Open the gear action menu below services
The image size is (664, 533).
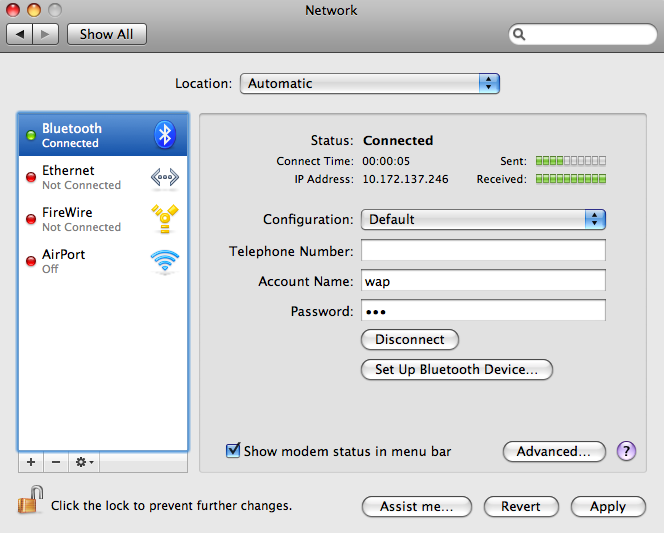[x=84, y=462]
